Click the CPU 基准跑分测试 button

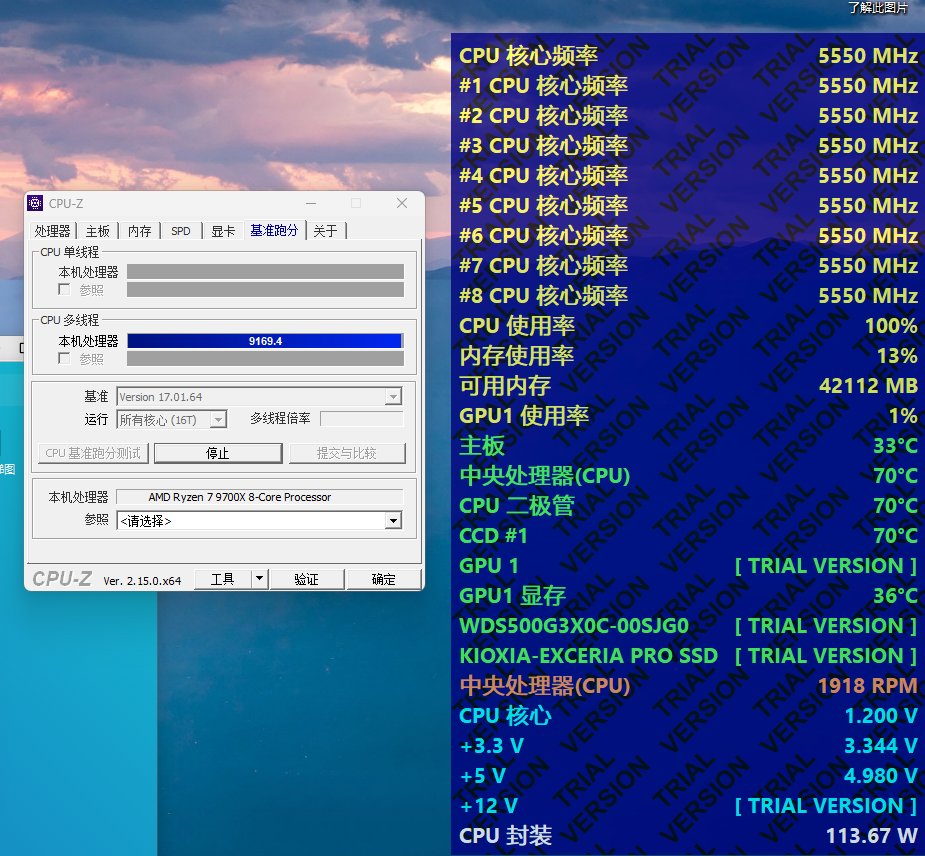93,453
